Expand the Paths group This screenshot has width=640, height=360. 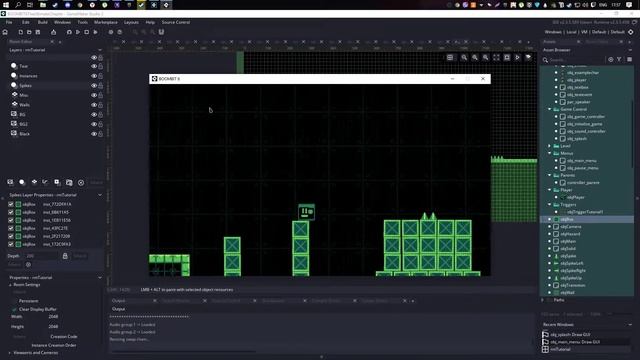[x=543, y=300]
